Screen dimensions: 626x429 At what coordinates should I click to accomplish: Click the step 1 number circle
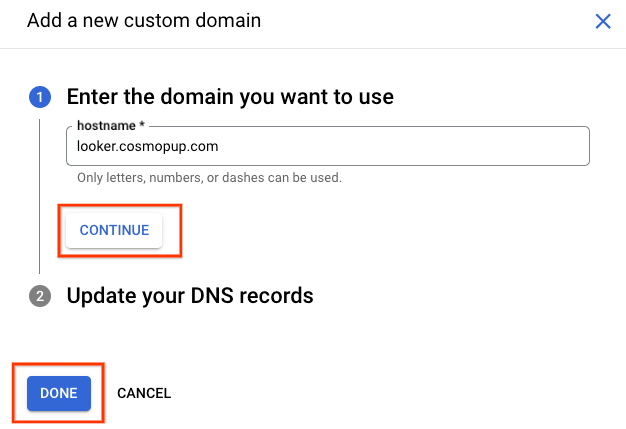[x=40, y=97]
